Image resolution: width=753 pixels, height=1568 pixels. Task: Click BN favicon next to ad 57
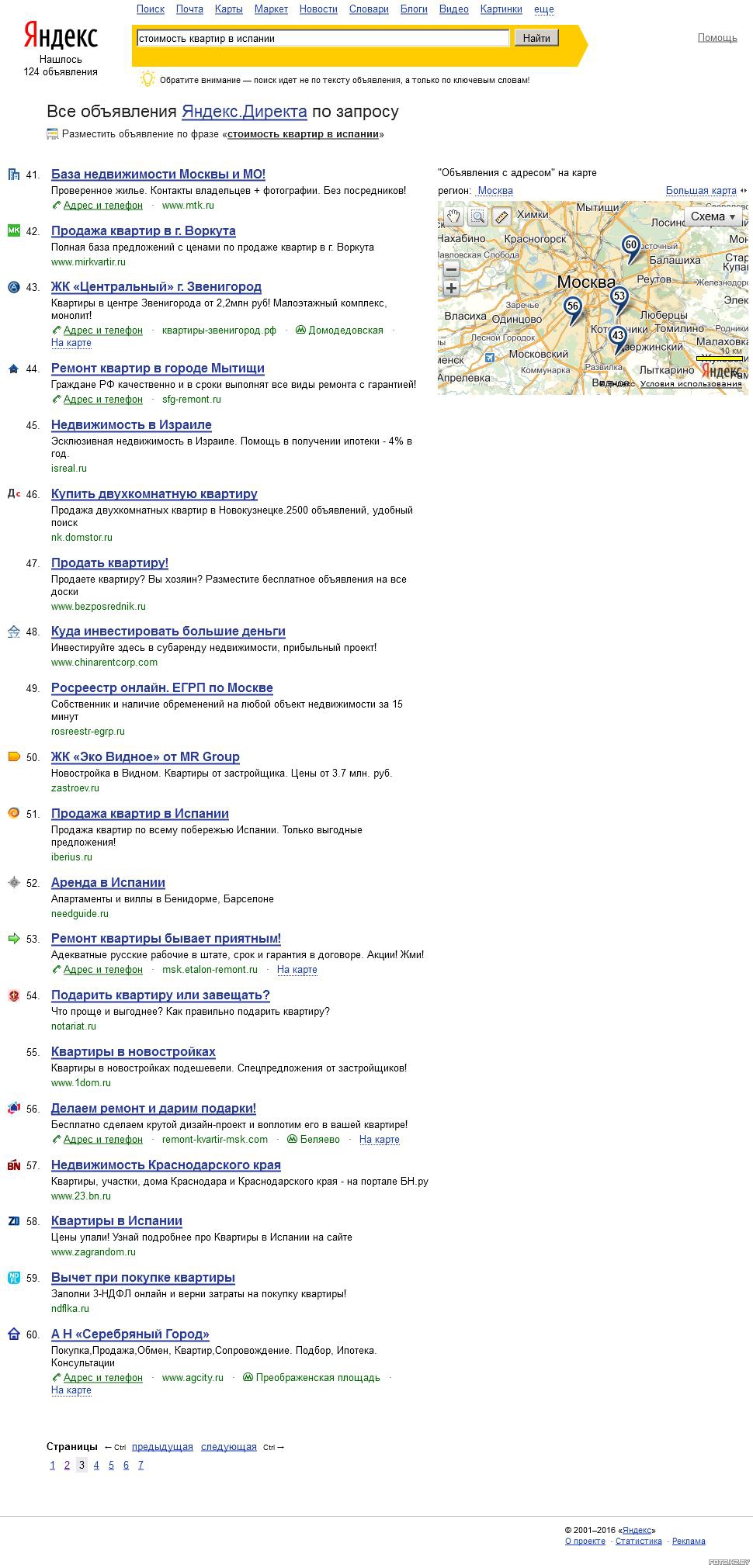[x=13, y=1165]
